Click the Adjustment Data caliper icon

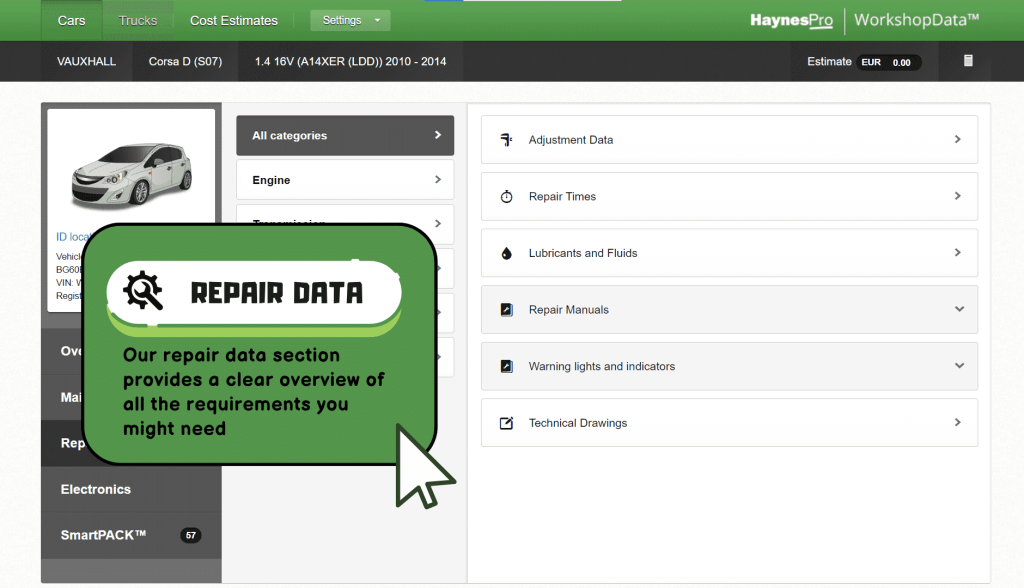click(x=506, y=140)
